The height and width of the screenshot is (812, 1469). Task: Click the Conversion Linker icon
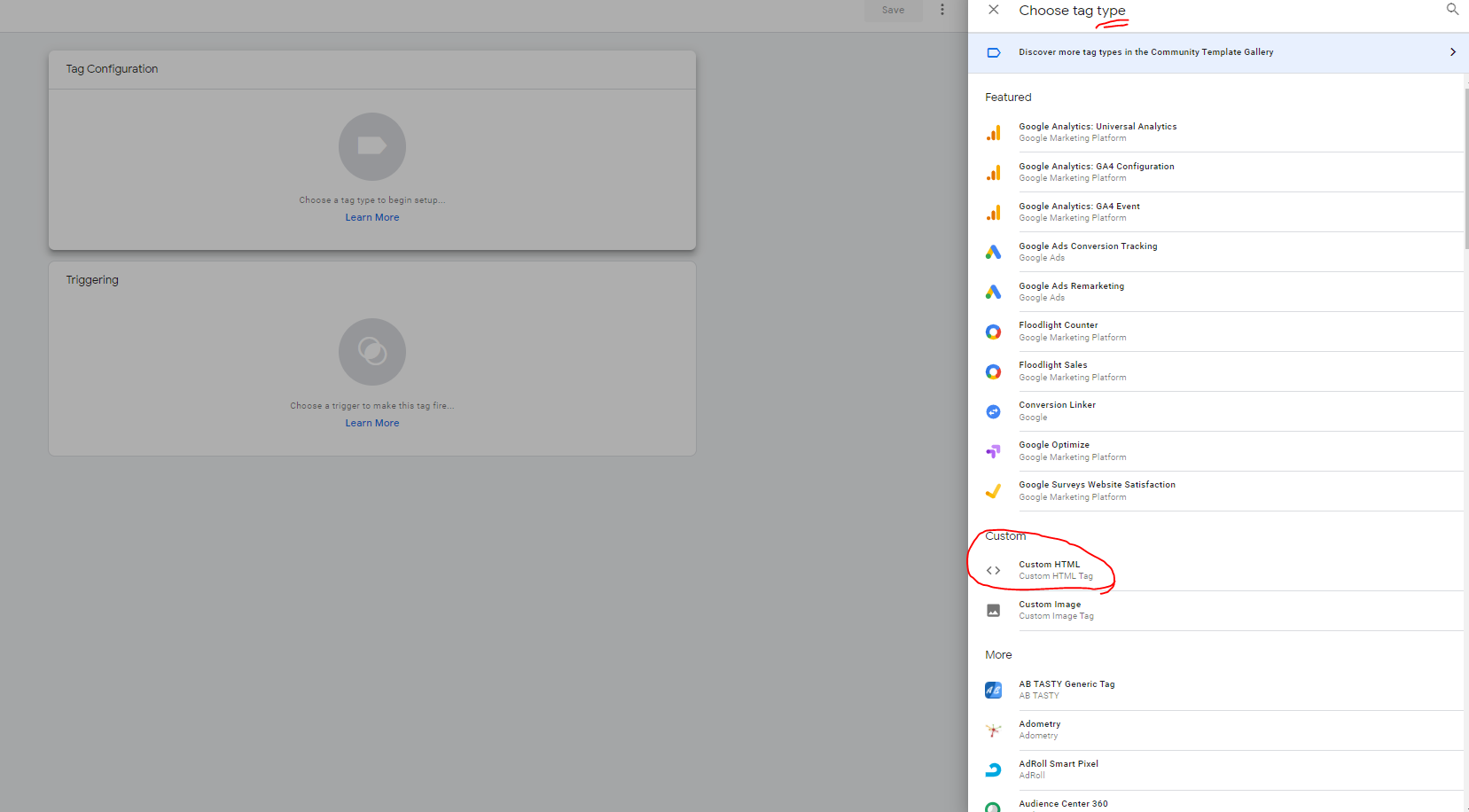[x=993, y=411]
